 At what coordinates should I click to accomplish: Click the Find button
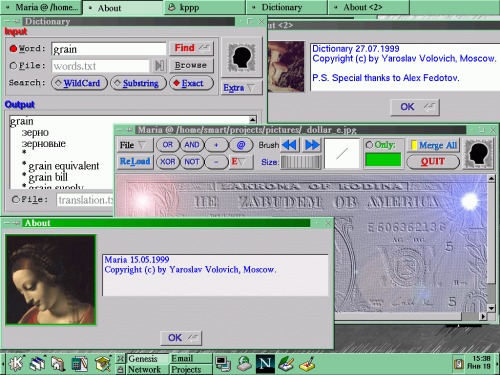191,48
